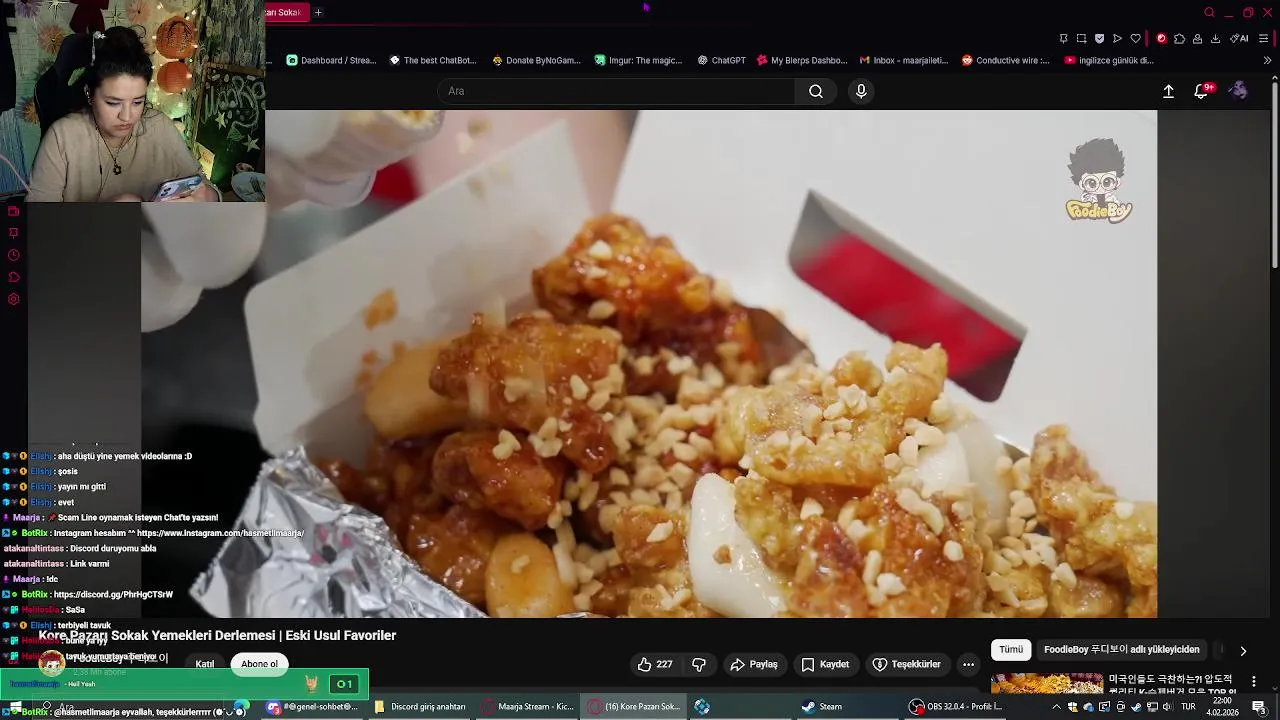Open the sidebar settings gear icon
The height and width of the screenshot is (720, 1280).
[x=13, y=299]
